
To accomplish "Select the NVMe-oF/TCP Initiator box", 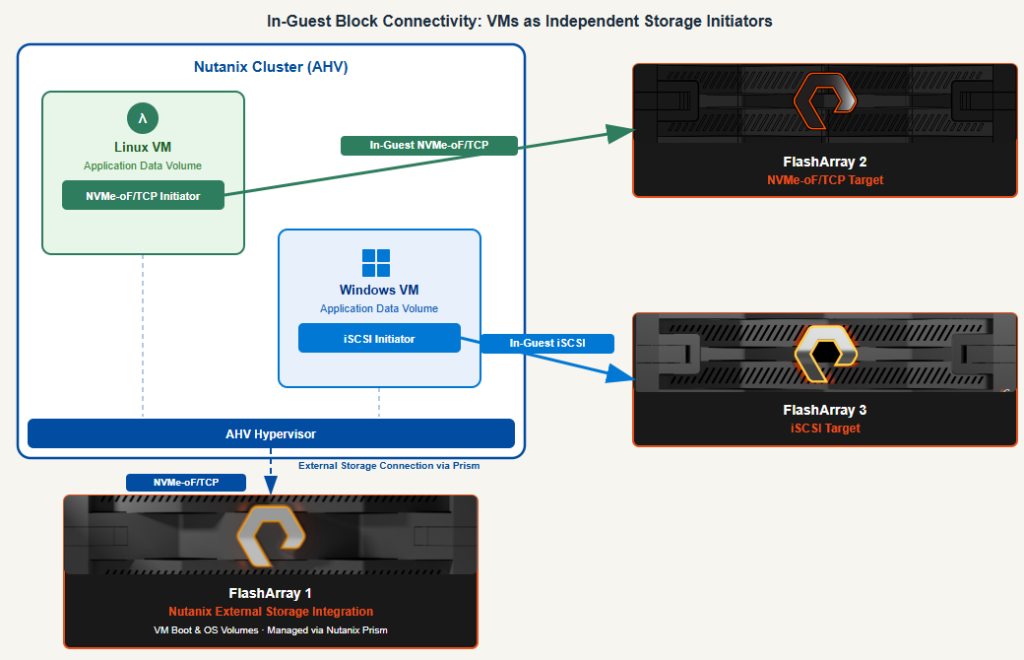I will (x=143, y=196).
